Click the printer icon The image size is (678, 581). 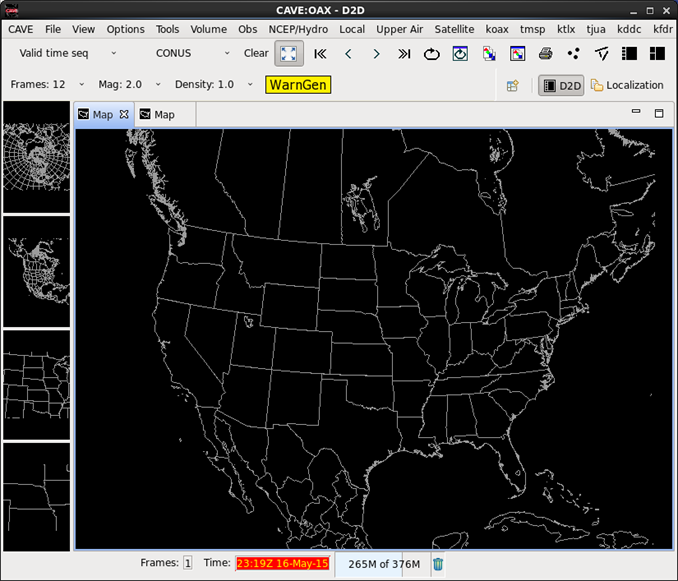[546, 54]
